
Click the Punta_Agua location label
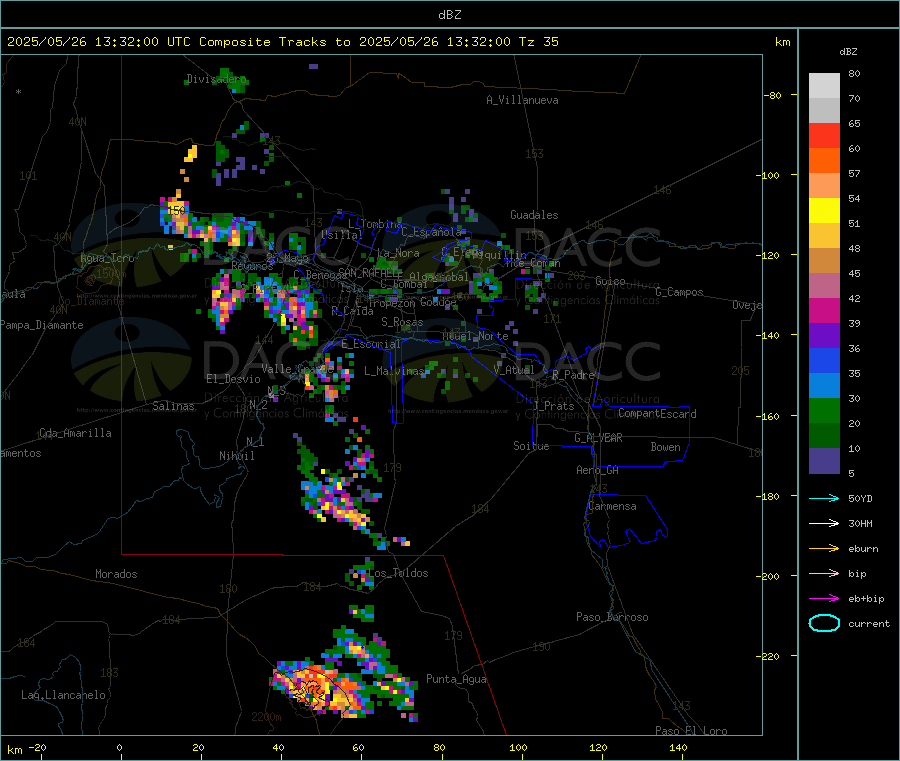pyautogui.click(x=456, y=680)
